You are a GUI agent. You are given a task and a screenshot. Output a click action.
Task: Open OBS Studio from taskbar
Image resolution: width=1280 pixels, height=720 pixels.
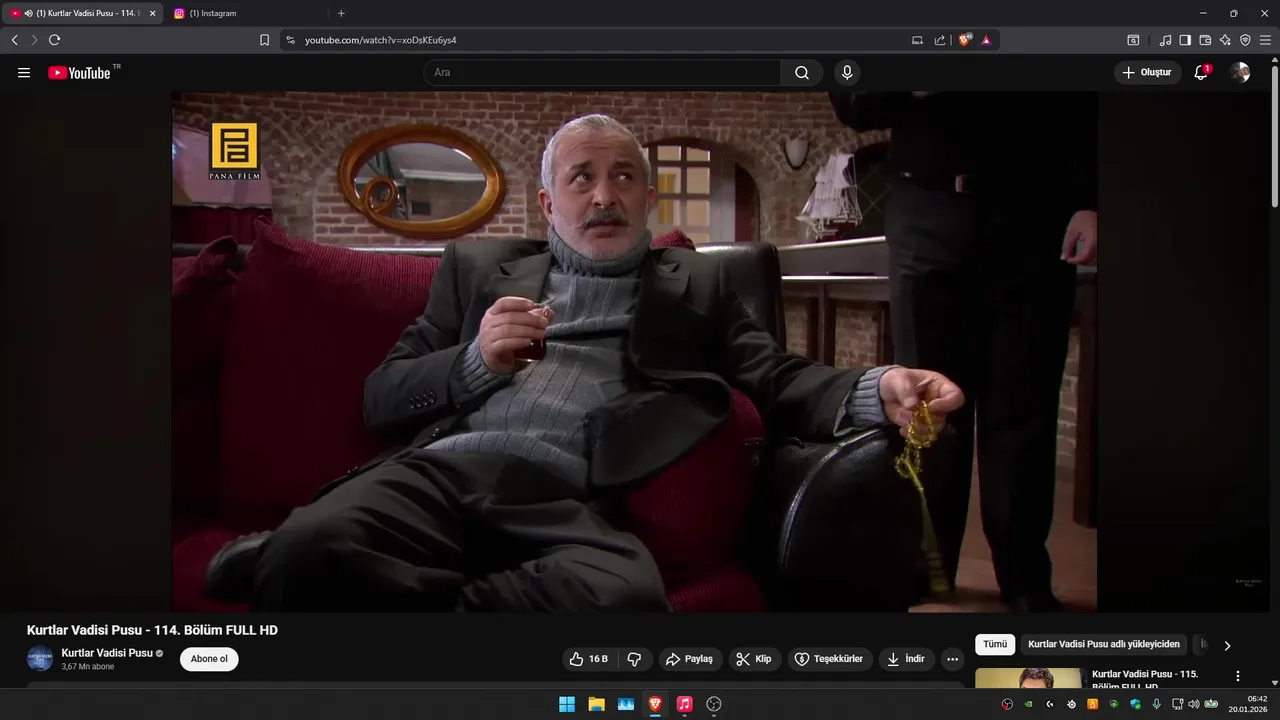714,704
